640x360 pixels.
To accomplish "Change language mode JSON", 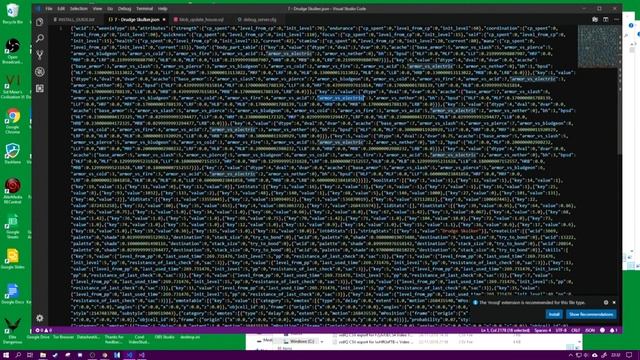I will point(590,330).
